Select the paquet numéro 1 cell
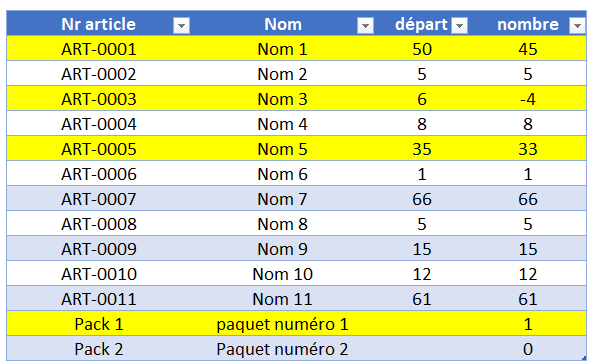This screenshot has width=592, height=362. coord(282,323)
